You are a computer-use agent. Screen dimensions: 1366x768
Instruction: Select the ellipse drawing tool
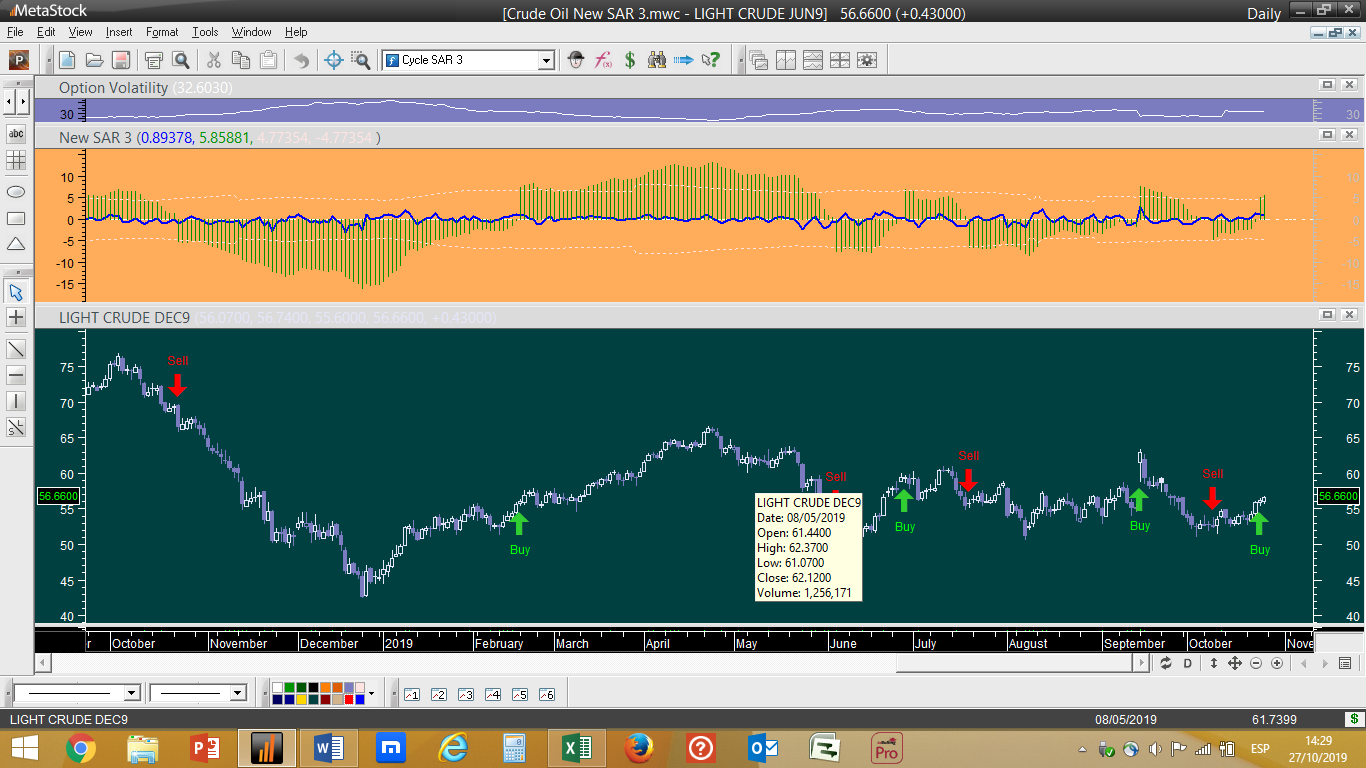point(16,192)
